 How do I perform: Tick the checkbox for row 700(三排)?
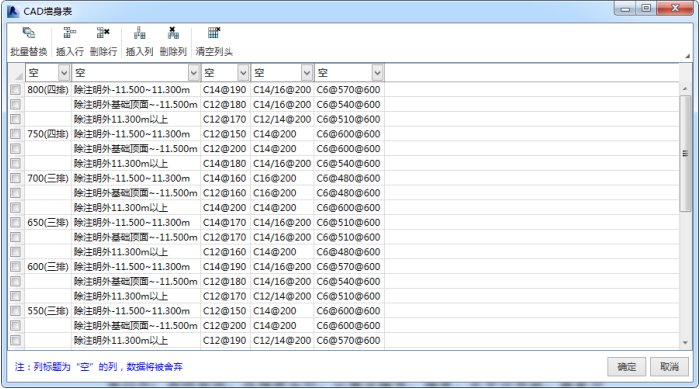point(16,178)
